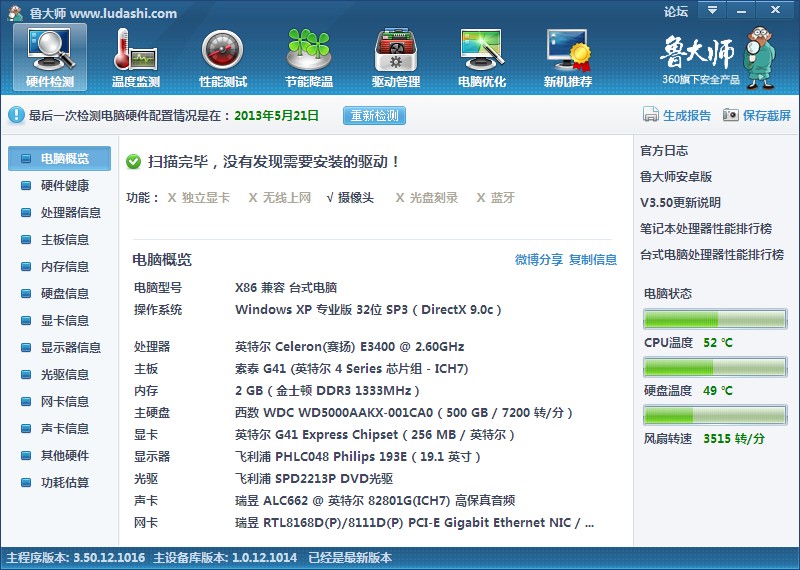
Task: Click the Celeron E3400 processor text
Action: [349, 347]
